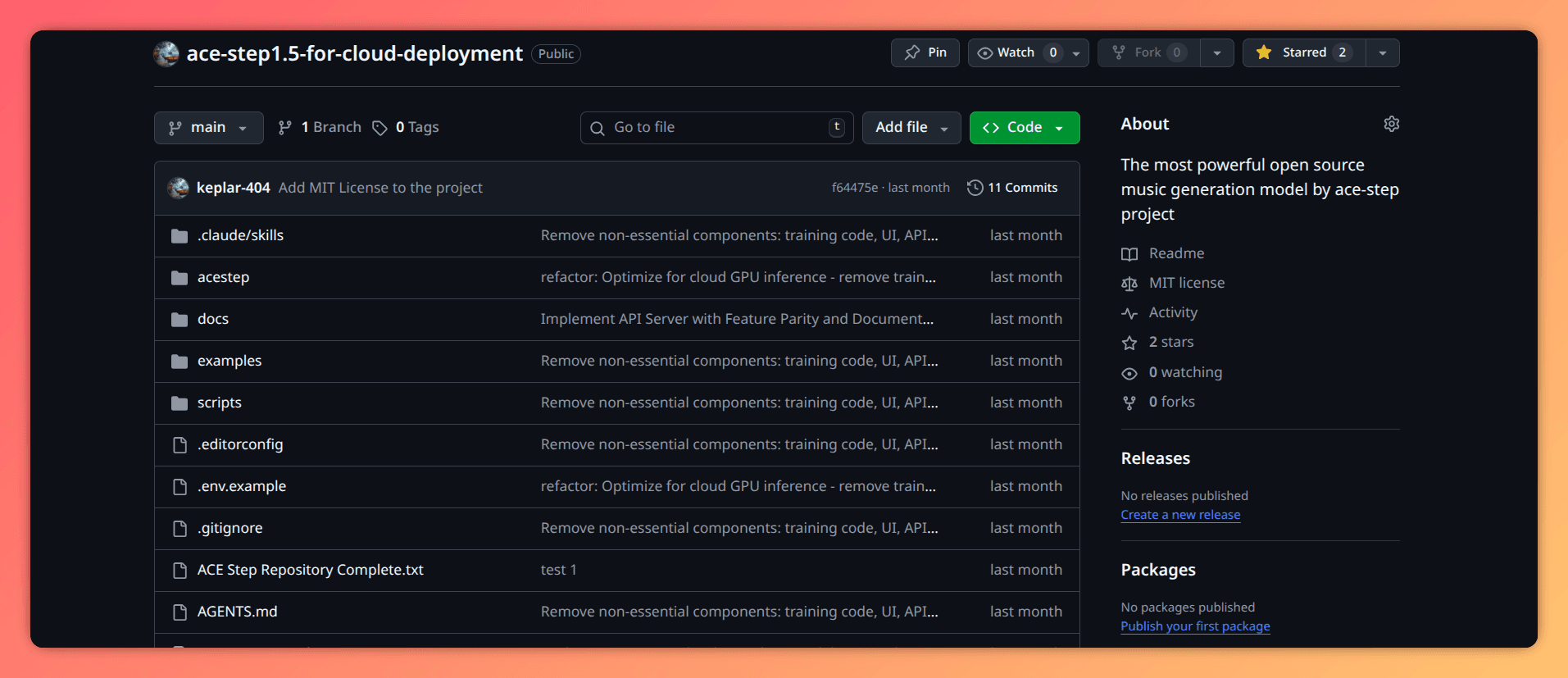
Task: Open the .env.example file
Action: pos(242,486)
